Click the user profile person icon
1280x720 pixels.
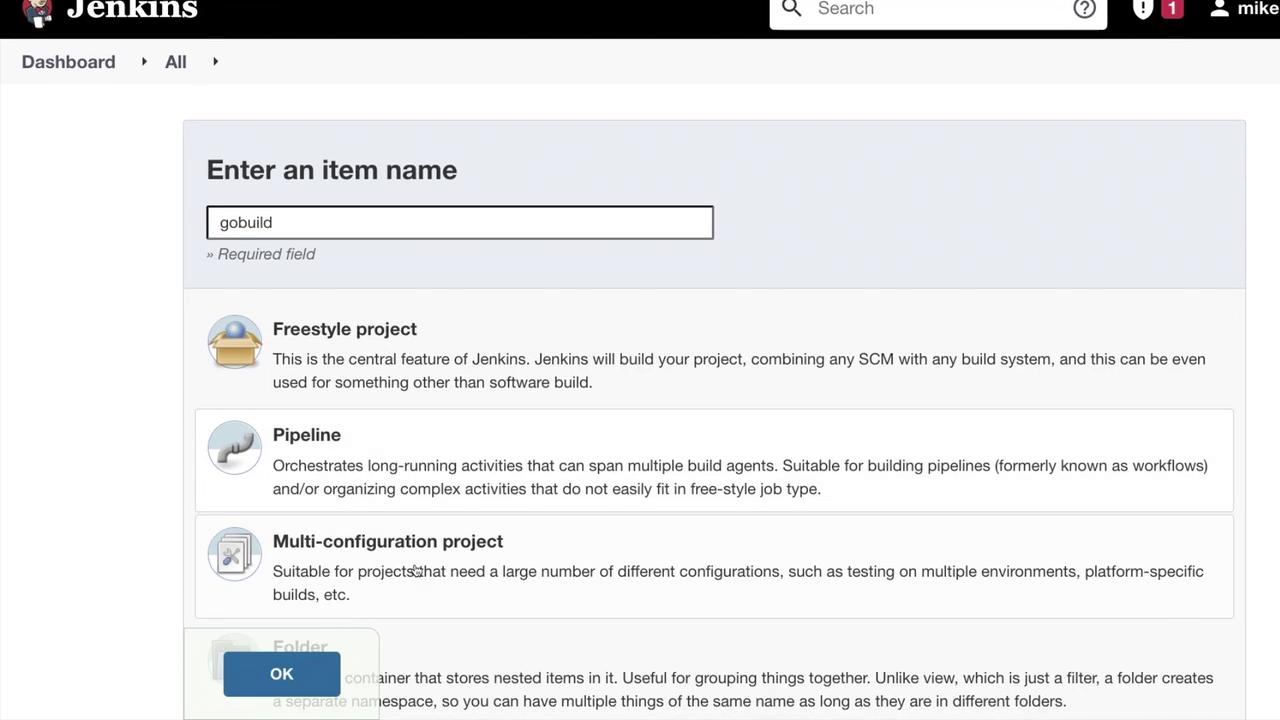coord(1219,9)
